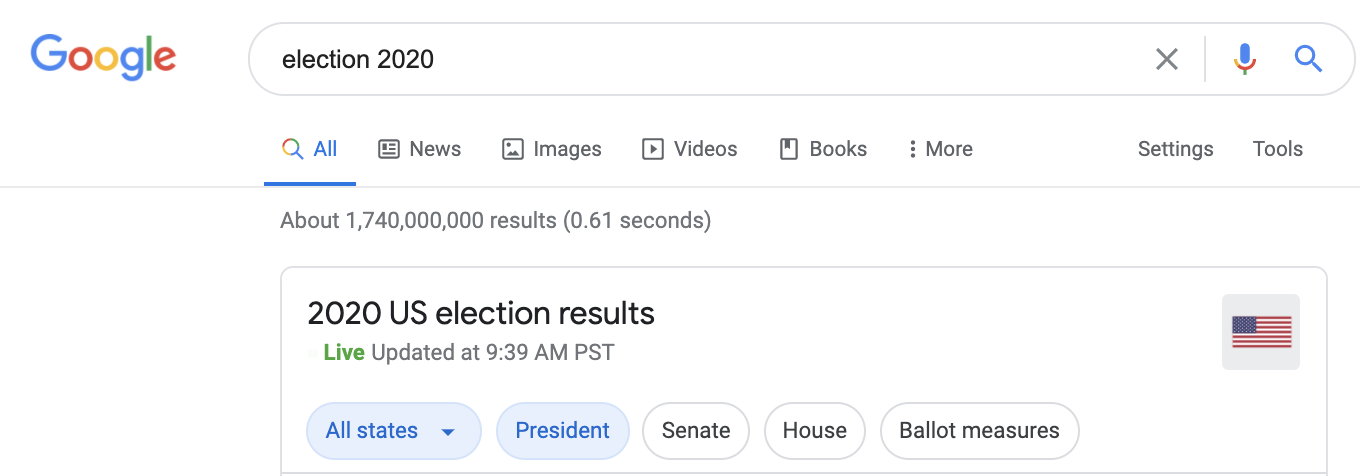This screenshot has height=476, width=1360.
Task: Click the News tab newspaper icon
Action: click(x=389, y=149)
